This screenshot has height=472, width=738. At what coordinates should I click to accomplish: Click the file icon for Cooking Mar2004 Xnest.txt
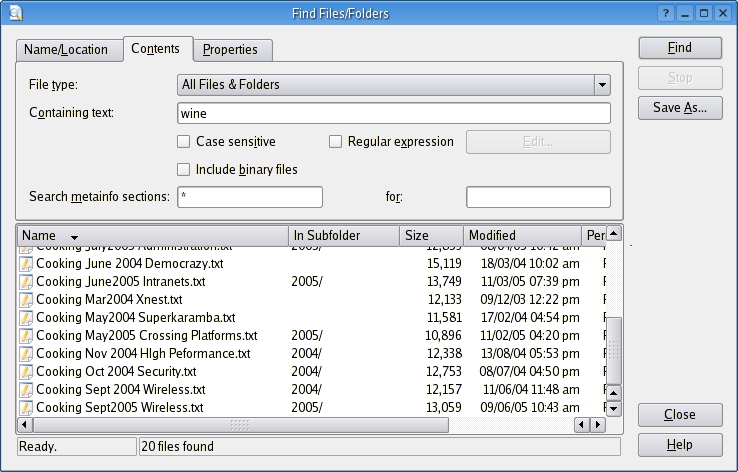click(x=27, y=300)
